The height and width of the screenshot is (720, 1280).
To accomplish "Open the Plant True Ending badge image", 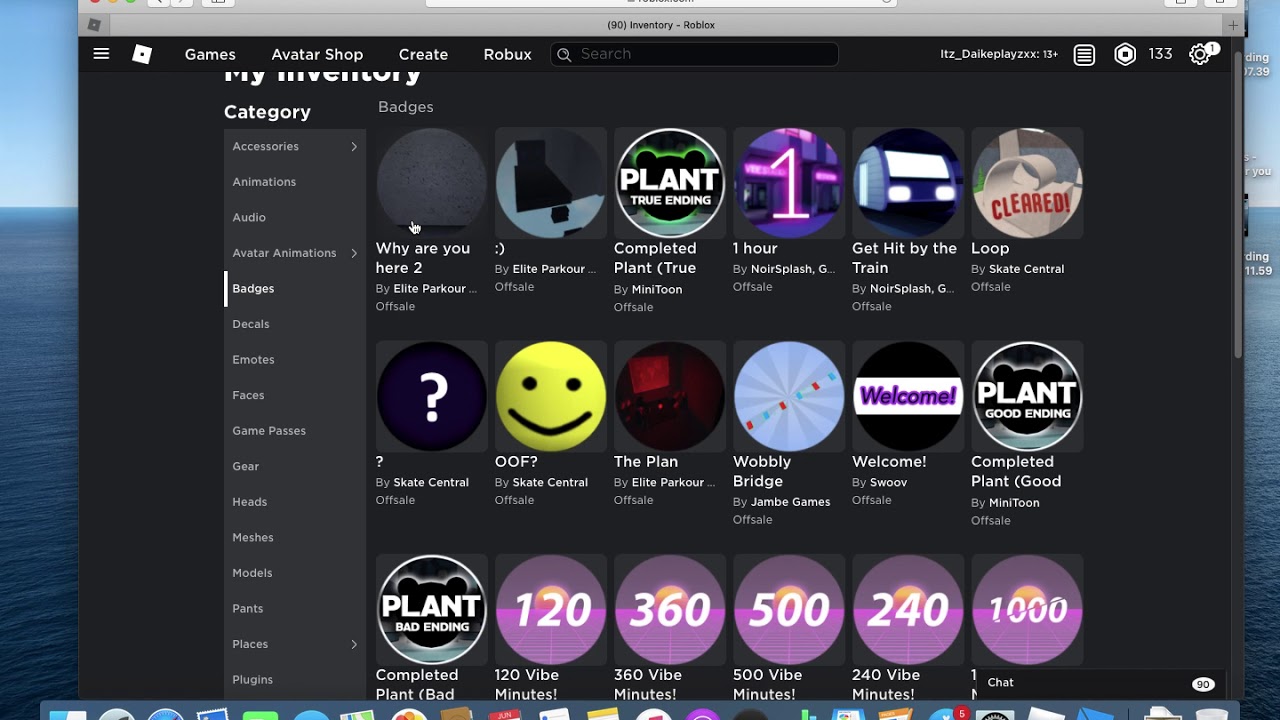I will [670, 183].
